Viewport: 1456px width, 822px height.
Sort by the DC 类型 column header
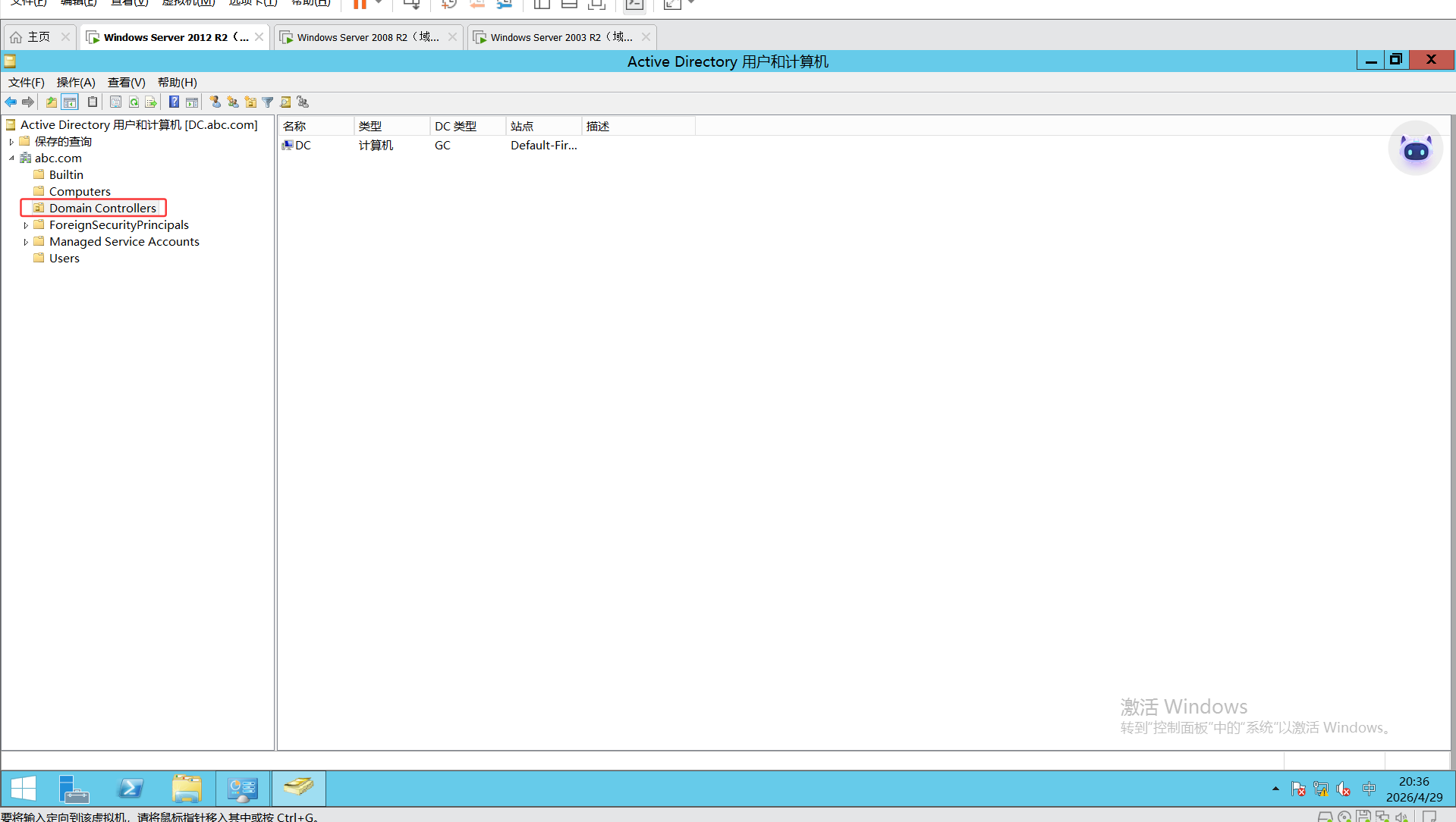click(467, 127)
